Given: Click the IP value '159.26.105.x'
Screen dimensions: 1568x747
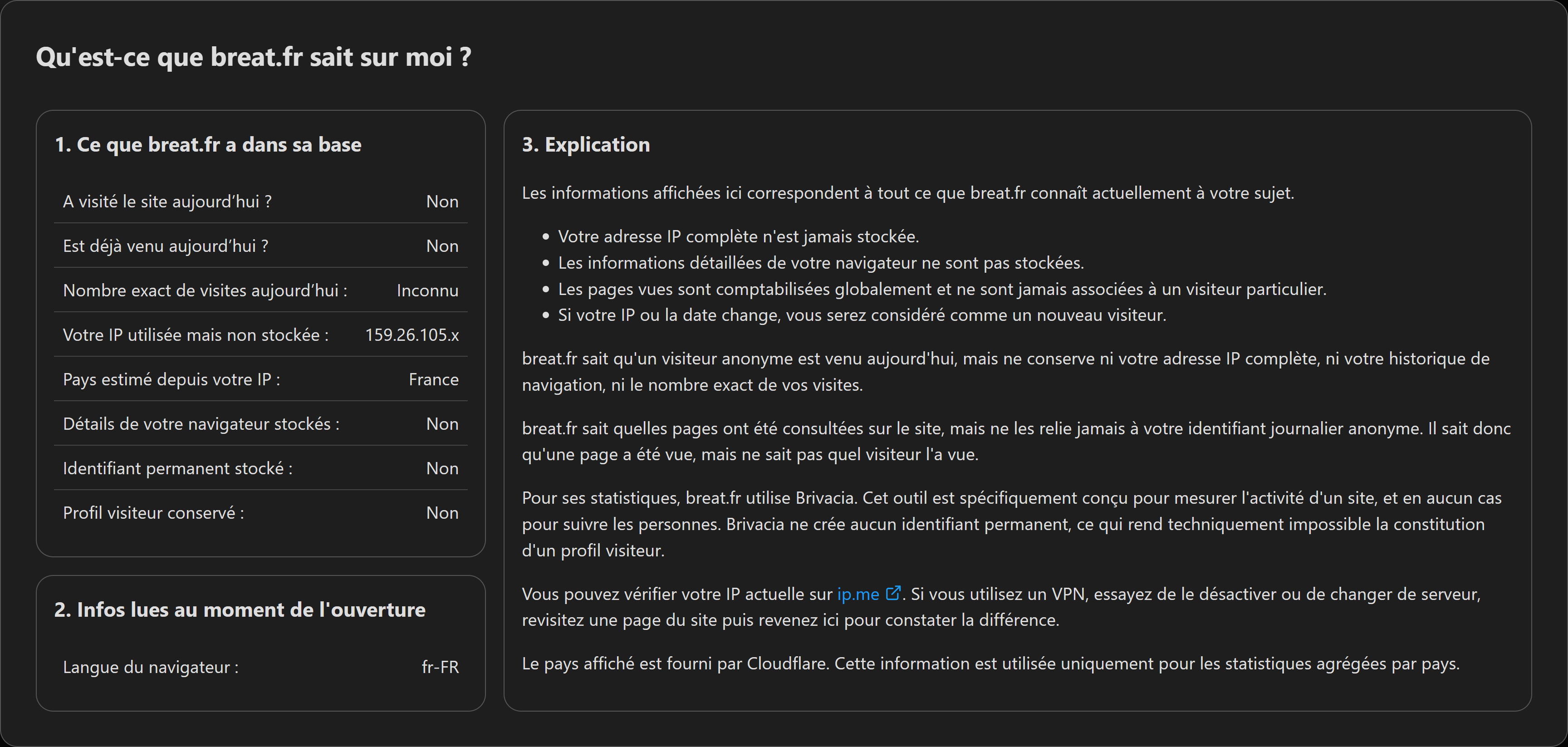Looking at the screenshot, I should [x=412, y=335].
